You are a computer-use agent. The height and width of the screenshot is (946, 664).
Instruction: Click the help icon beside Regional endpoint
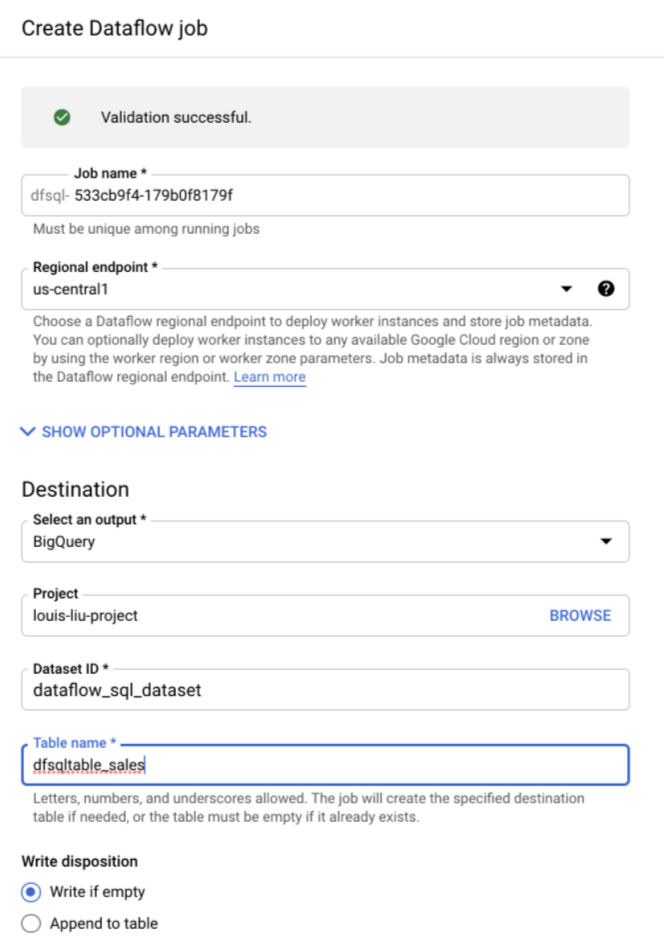click(605, 289)
